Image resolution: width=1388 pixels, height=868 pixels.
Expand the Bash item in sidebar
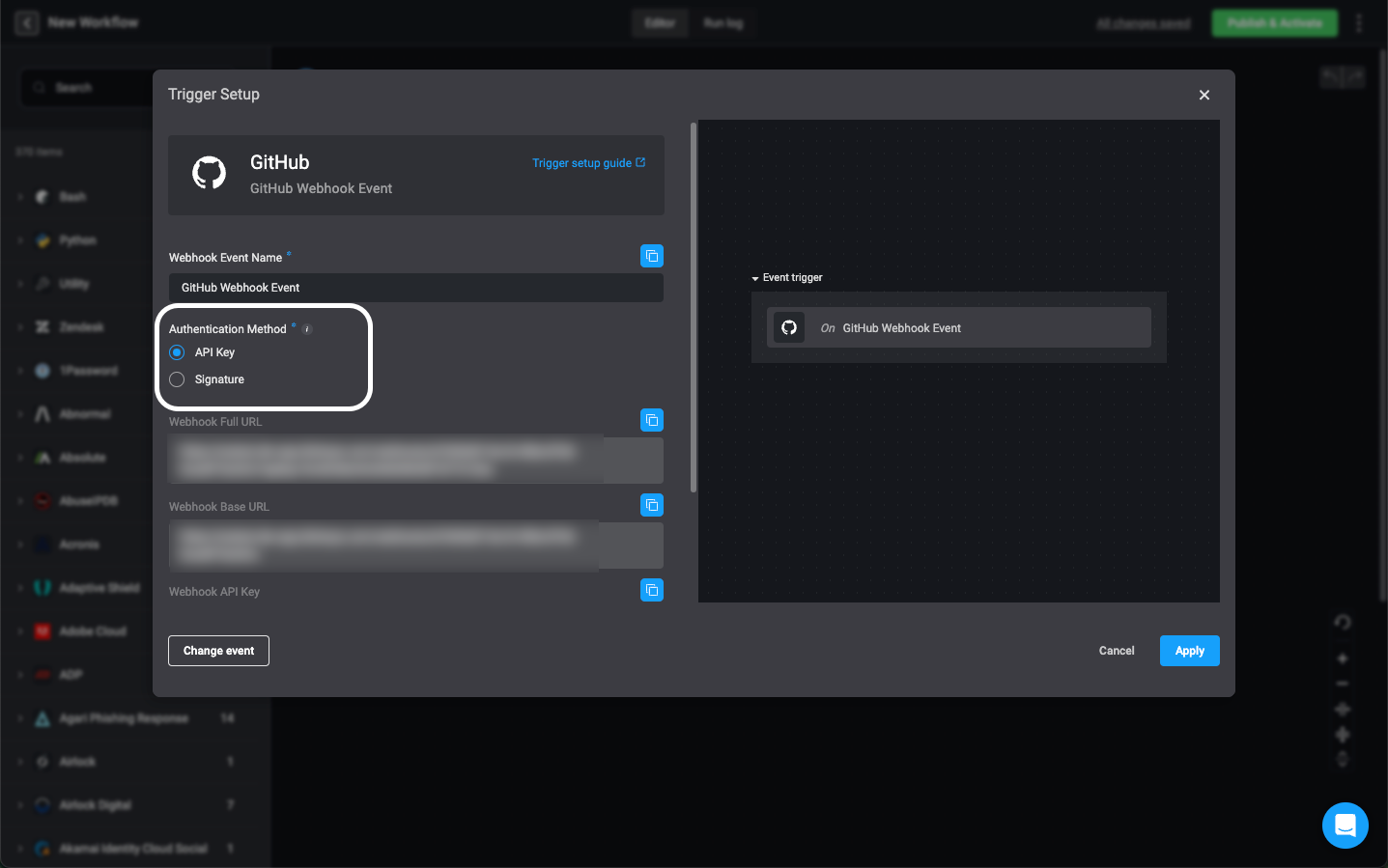20,197
